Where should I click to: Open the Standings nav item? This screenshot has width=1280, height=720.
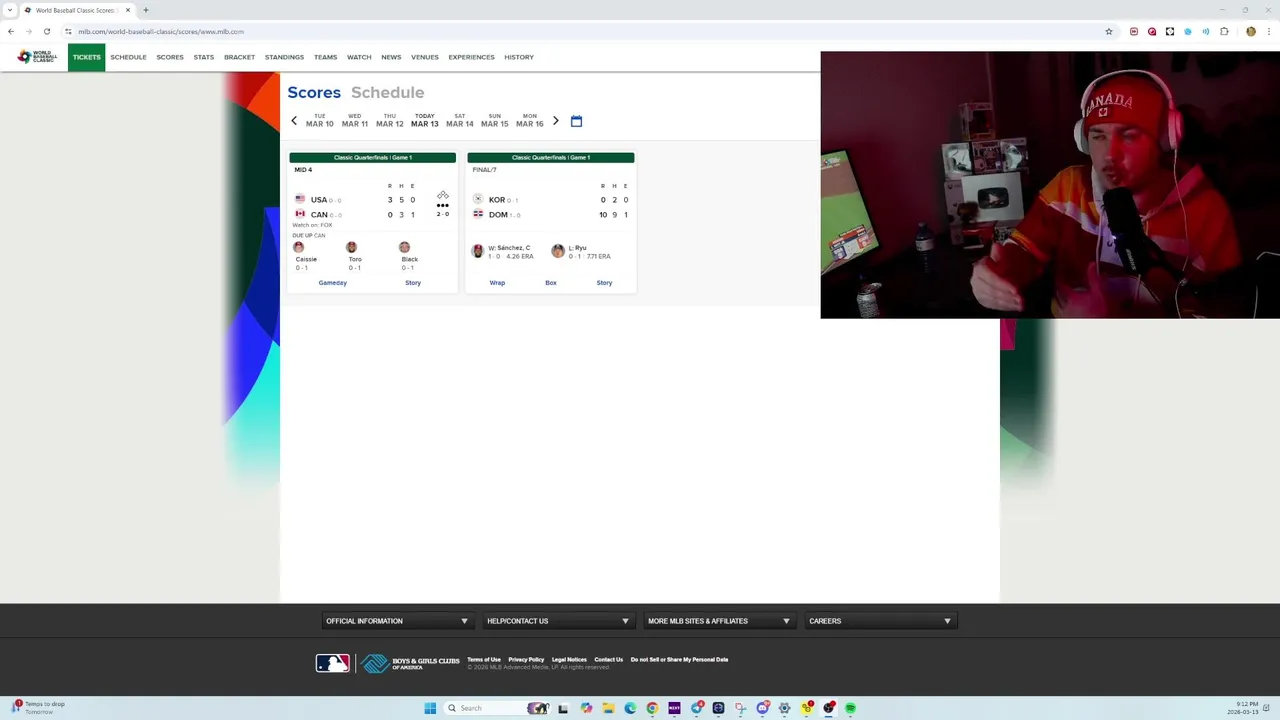(x=284, y=57)
